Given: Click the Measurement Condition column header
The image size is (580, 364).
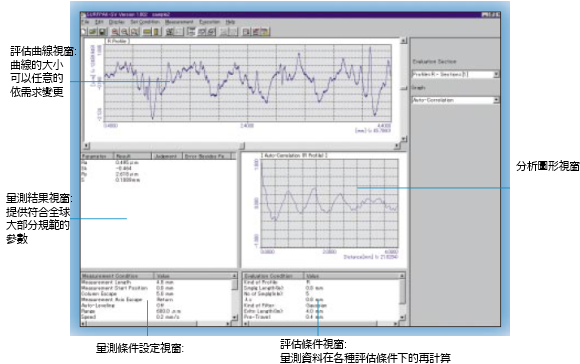Looking at the screenshot, I should click(117, 276).
